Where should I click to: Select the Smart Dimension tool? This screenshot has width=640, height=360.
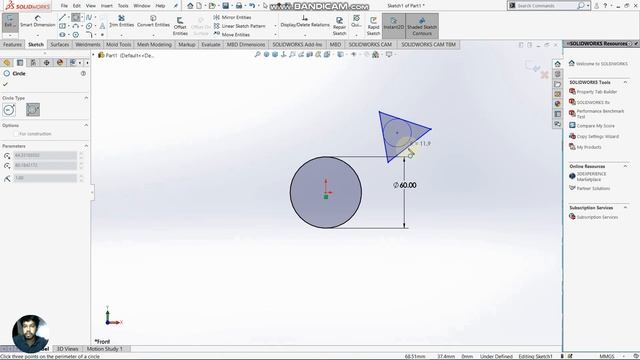point(38,21)
